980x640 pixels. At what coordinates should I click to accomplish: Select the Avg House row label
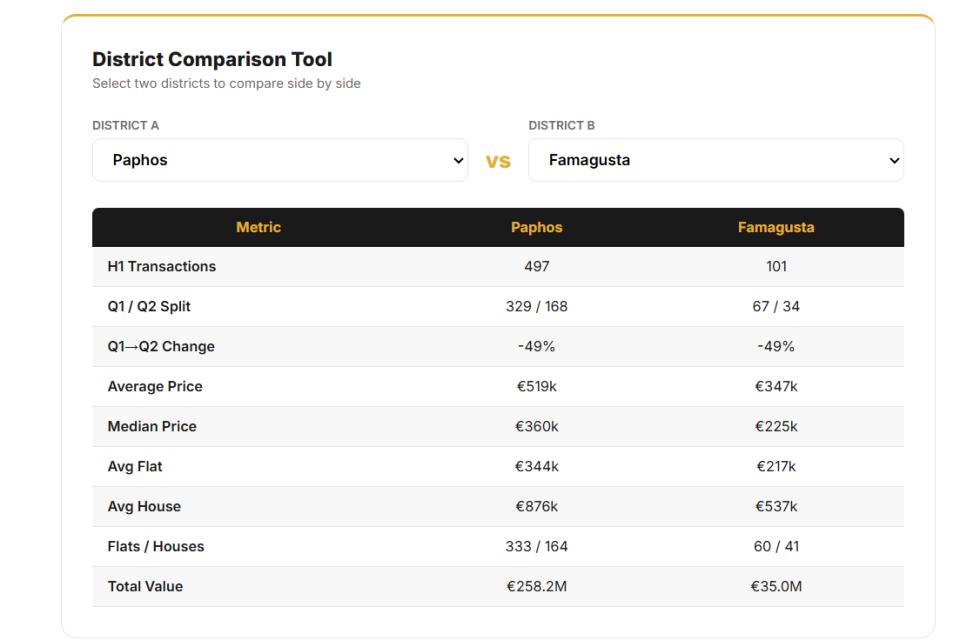[x=144, y=506]
